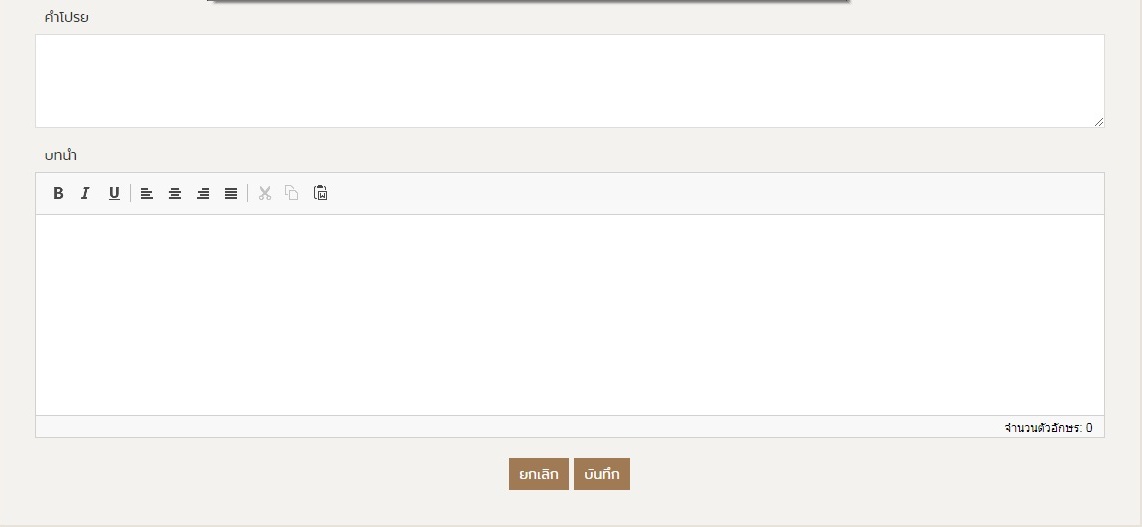Click the จำนวนตัวอักษร character count
The width and height of the screenshot is (1142, 527).
(x=1047, y=428)
